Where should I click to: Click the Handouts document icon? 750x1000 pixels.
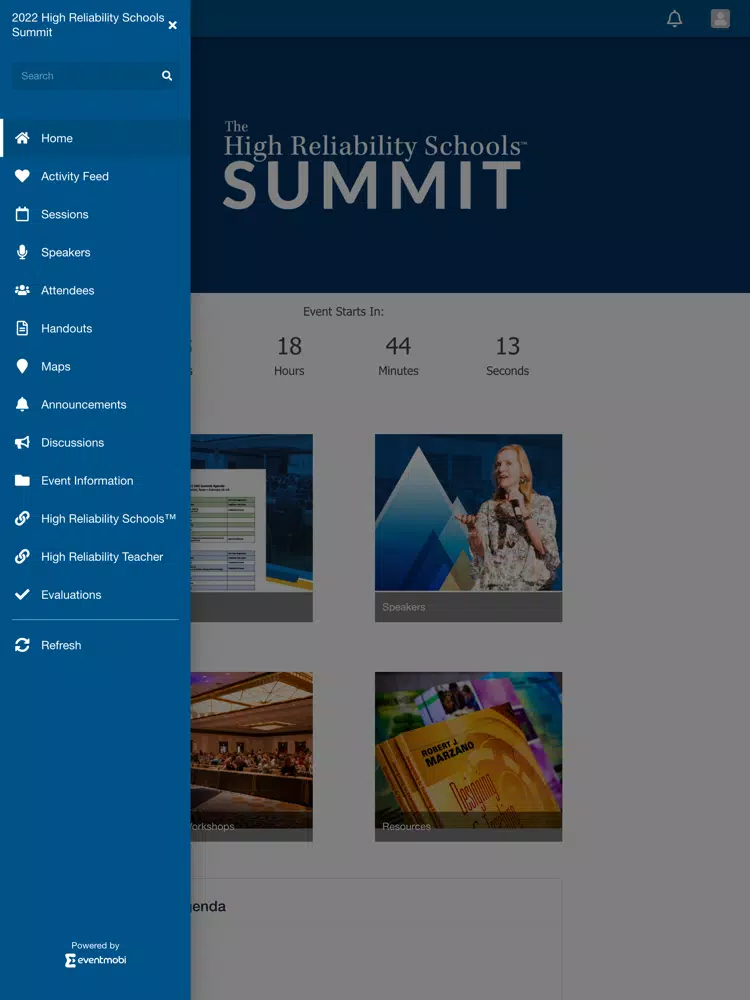point(22,328)
